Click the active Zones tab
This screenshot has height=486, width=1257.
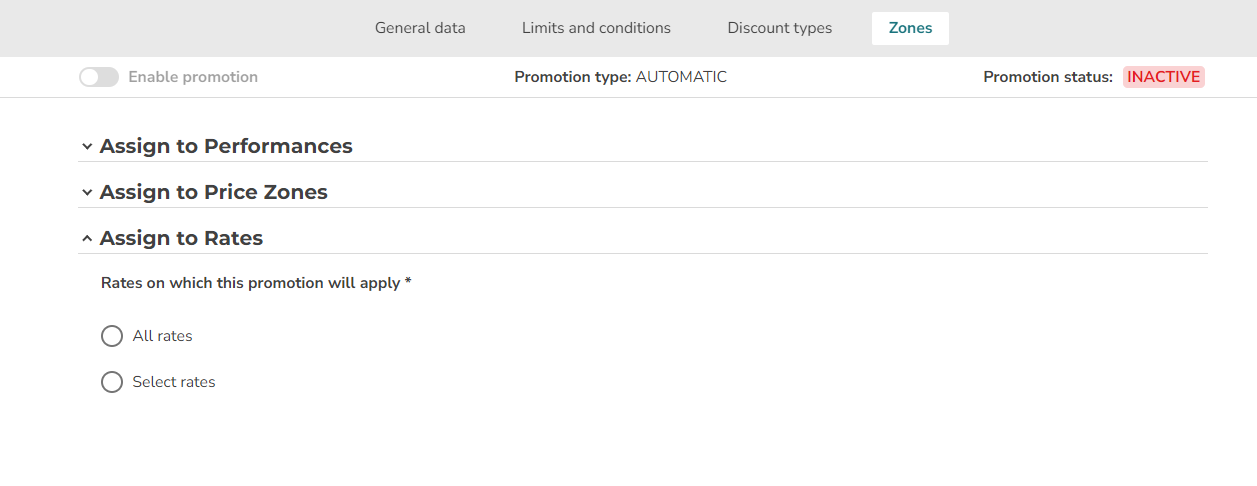click(910, 28)
